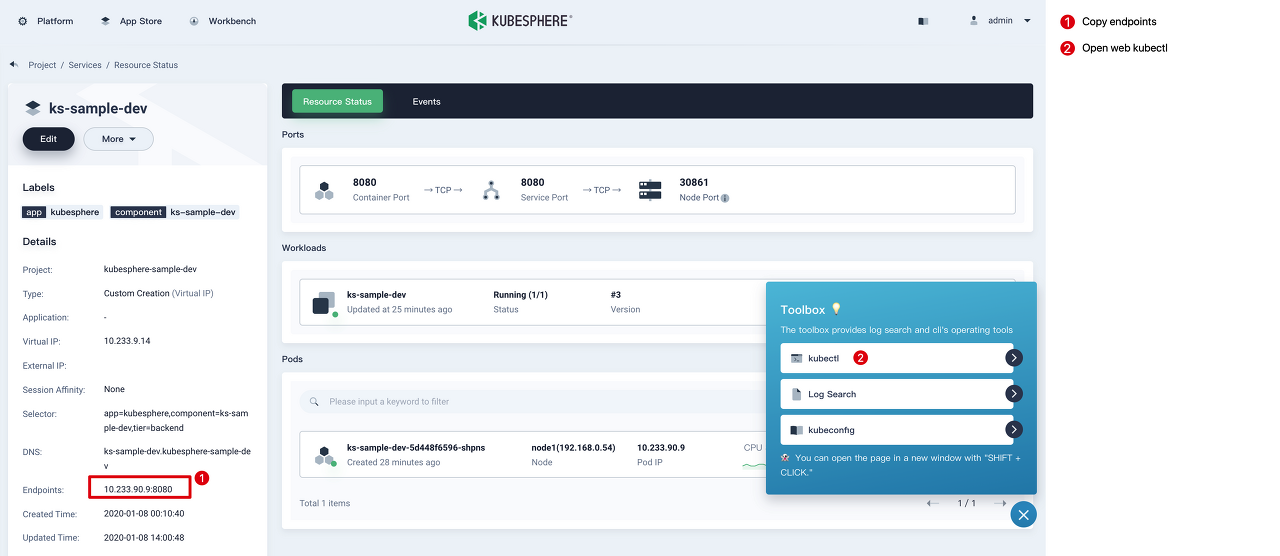Open the Services breadcrumb link
Screen dimensions: 1280x556
(x=85, y=65)
